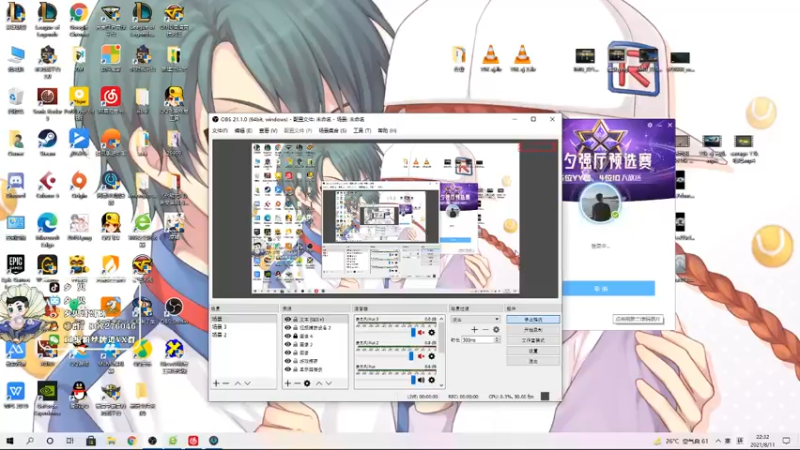This screenshot has width=800, height=450.
Task: Click the 退出 button in OBS controls
Action: point(533,361)
